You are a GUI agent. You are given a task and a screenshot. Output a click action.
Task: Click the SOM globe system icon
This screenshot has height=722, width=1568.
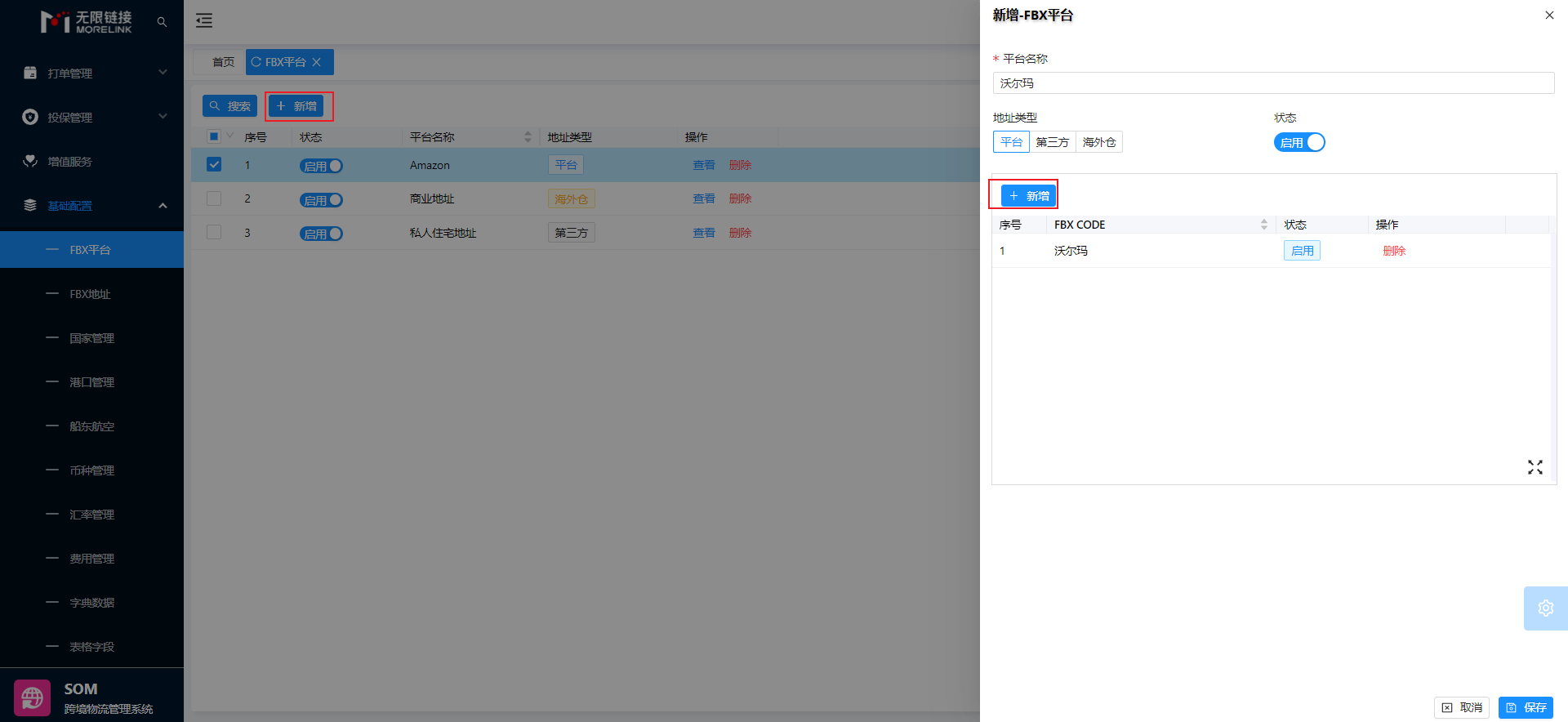[33, 698]
